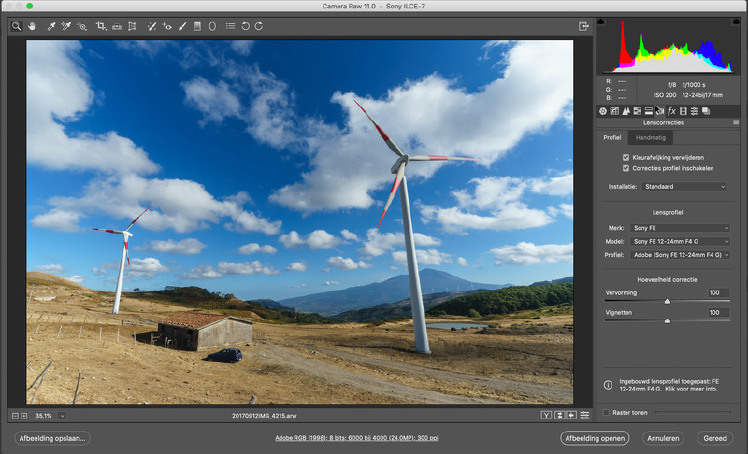Enable Raster tonen checkbox
748x454 pixels.
point(606,413)
